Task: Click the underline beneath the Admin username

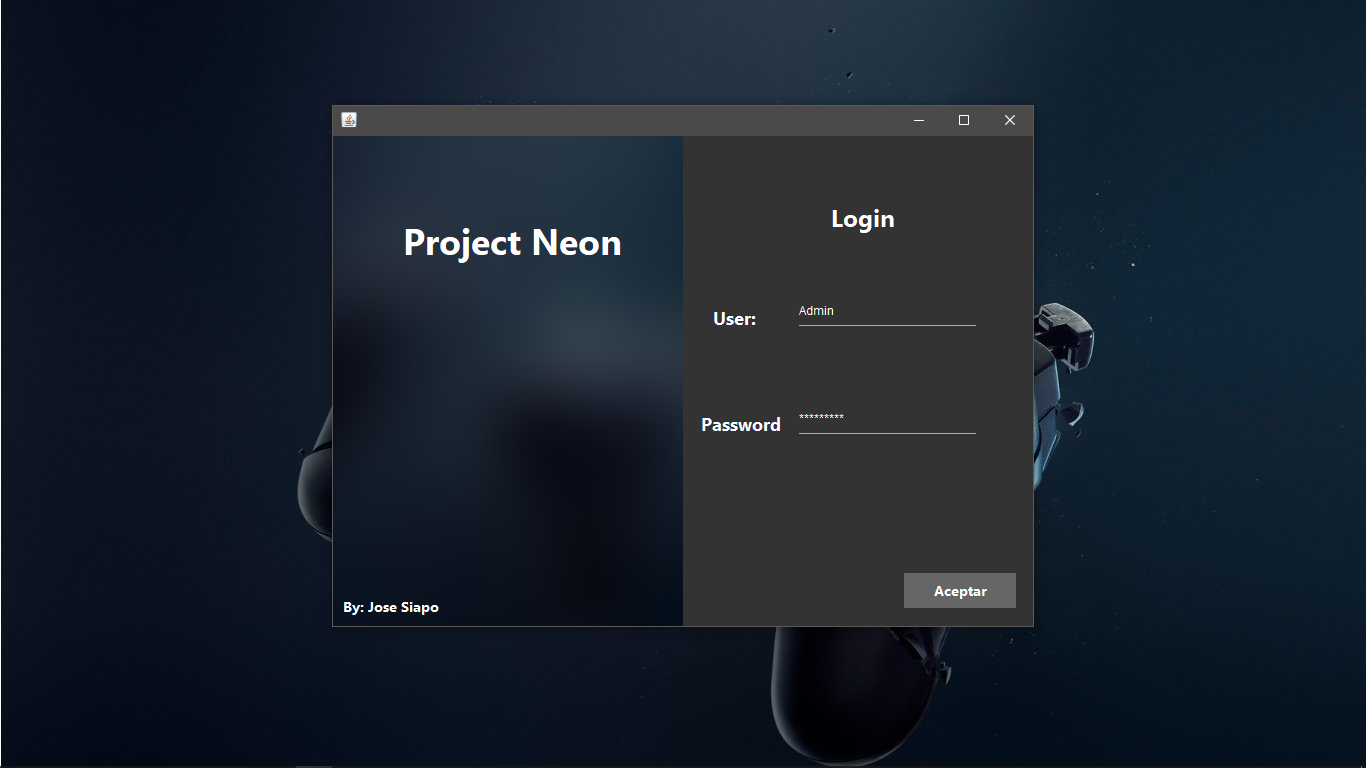Action: point(886,323)
